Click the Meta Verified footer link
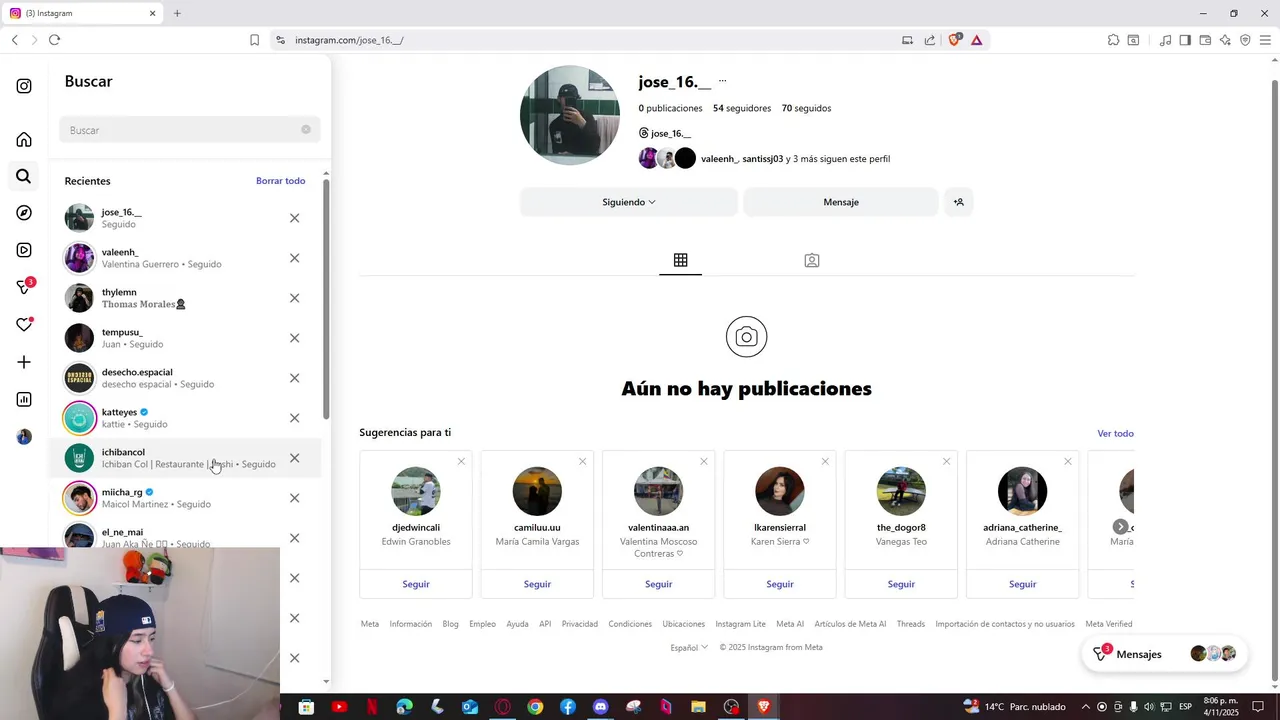The image size is (1280, 720). [1109, 624]
